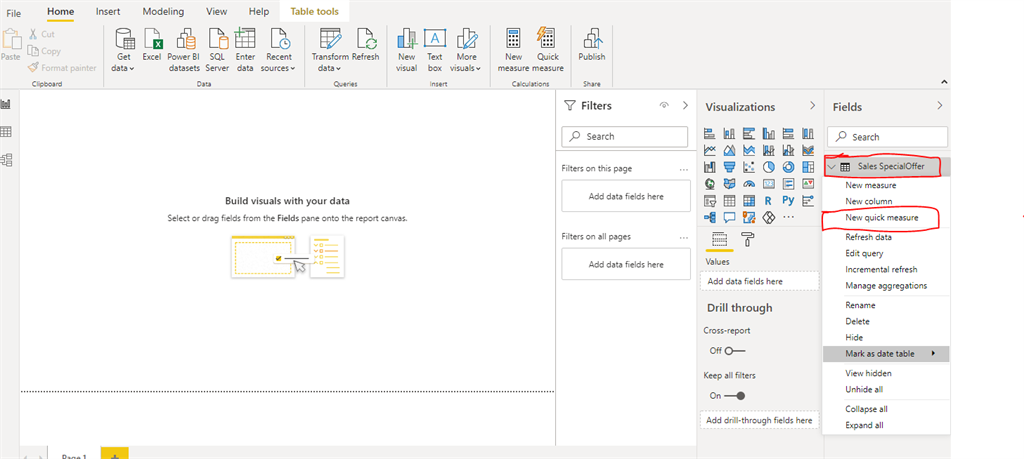The height and width of the screenshot is (459, 1024).
Task: Select the Map (globe) visualization
Action: point(710,184)
